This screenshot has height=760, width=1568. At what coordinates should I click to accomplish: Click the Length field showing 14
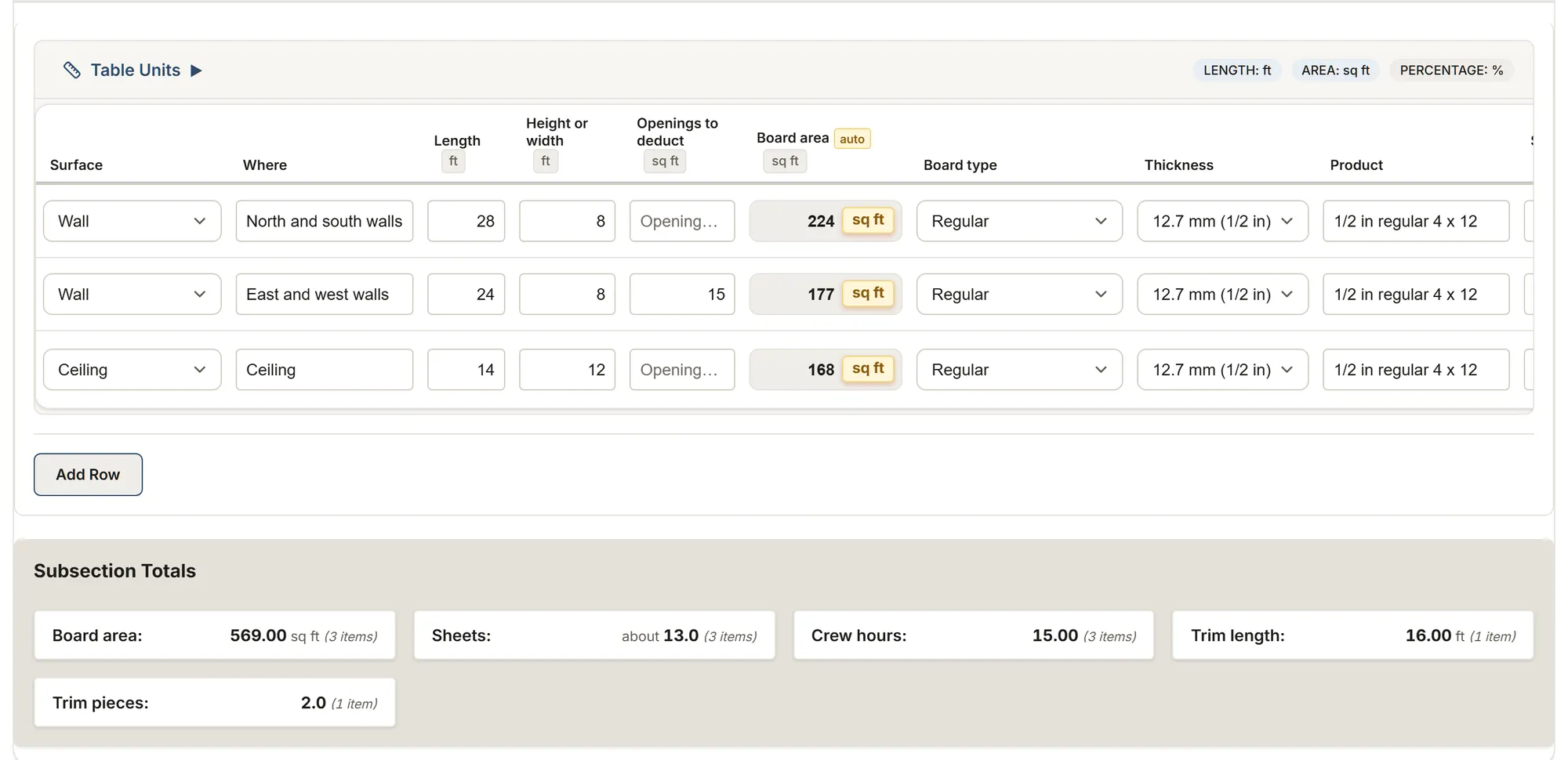(x=466, y=369)
